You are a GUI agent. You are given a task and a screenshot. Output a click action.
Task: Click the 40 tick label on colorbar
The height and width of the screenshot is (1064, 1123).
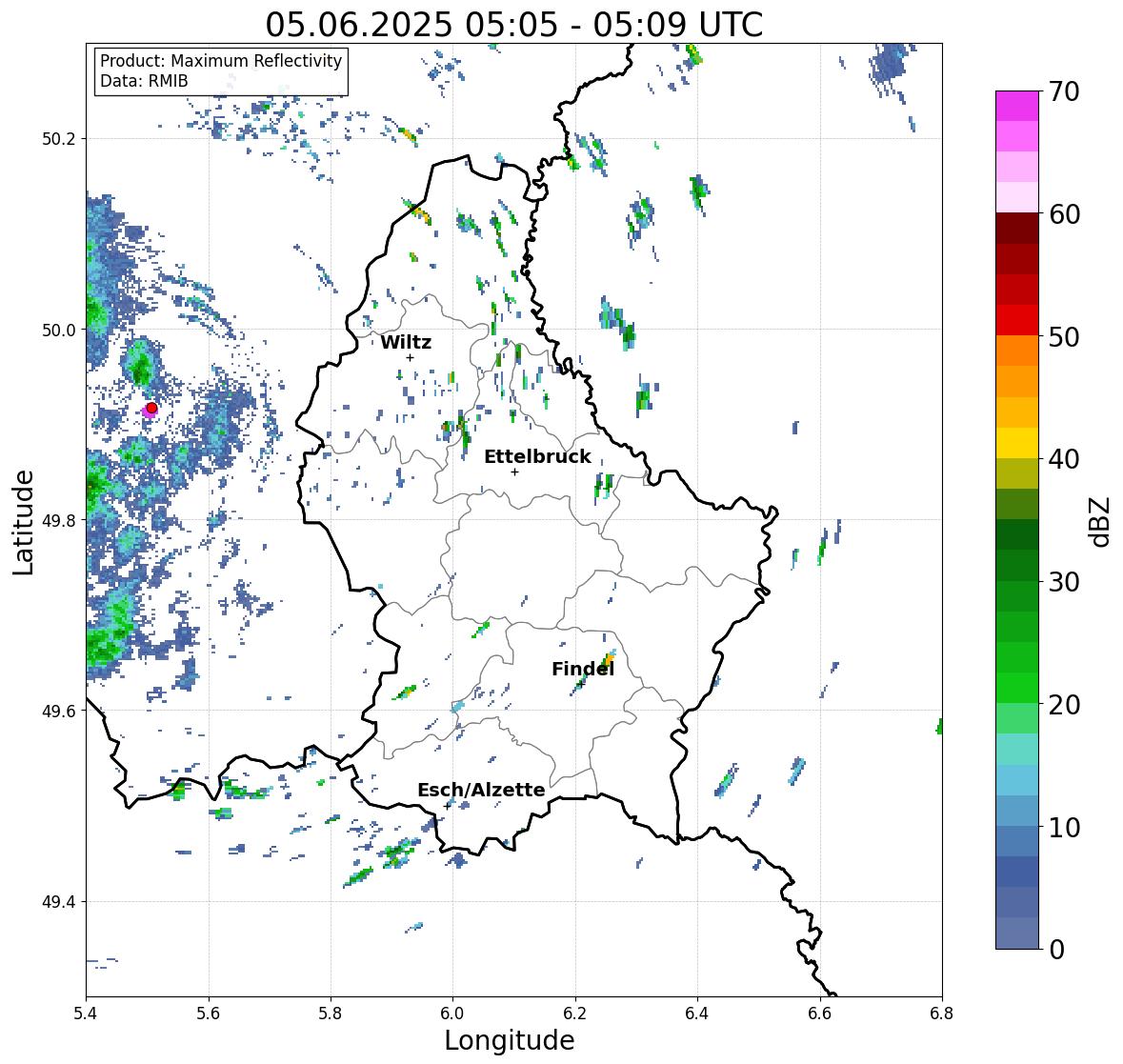[1064, 459]
